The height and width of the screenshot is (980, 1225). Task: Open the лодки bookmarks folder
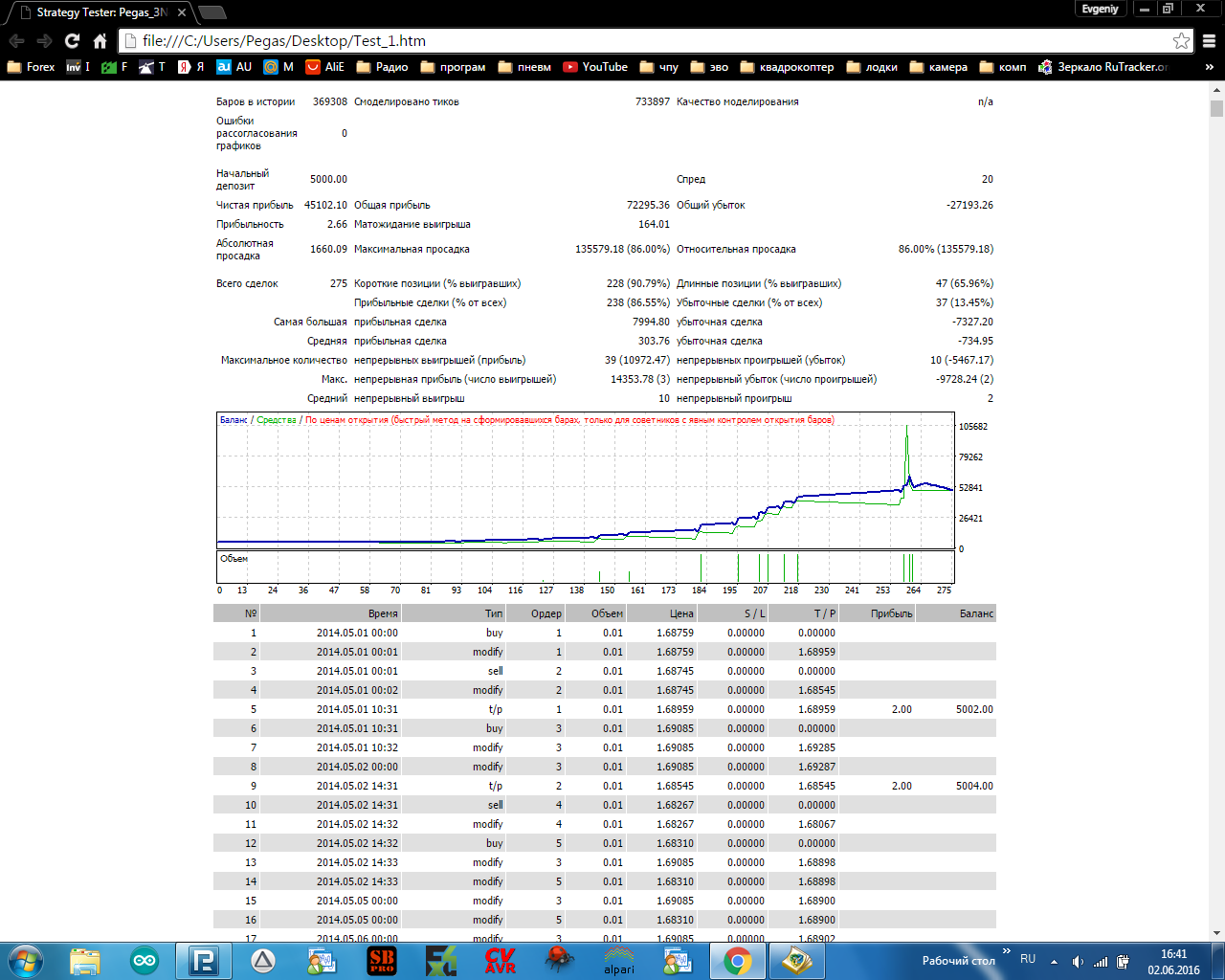(872, 67)
